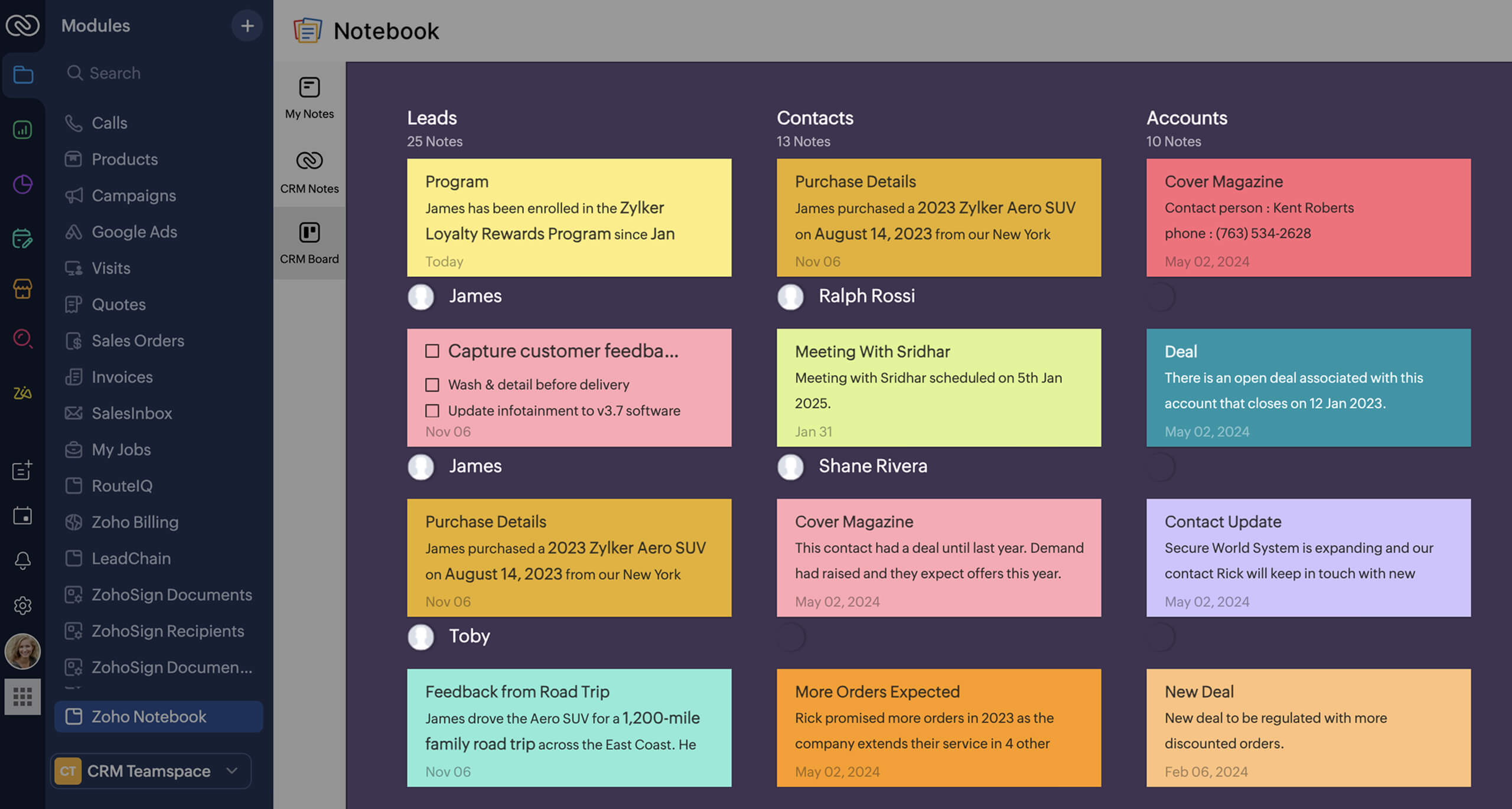This screenshot has width=1512, height=809.
Task: Open the Marketplace storefront icon in sidebar
Action: (x=22, y=290)
